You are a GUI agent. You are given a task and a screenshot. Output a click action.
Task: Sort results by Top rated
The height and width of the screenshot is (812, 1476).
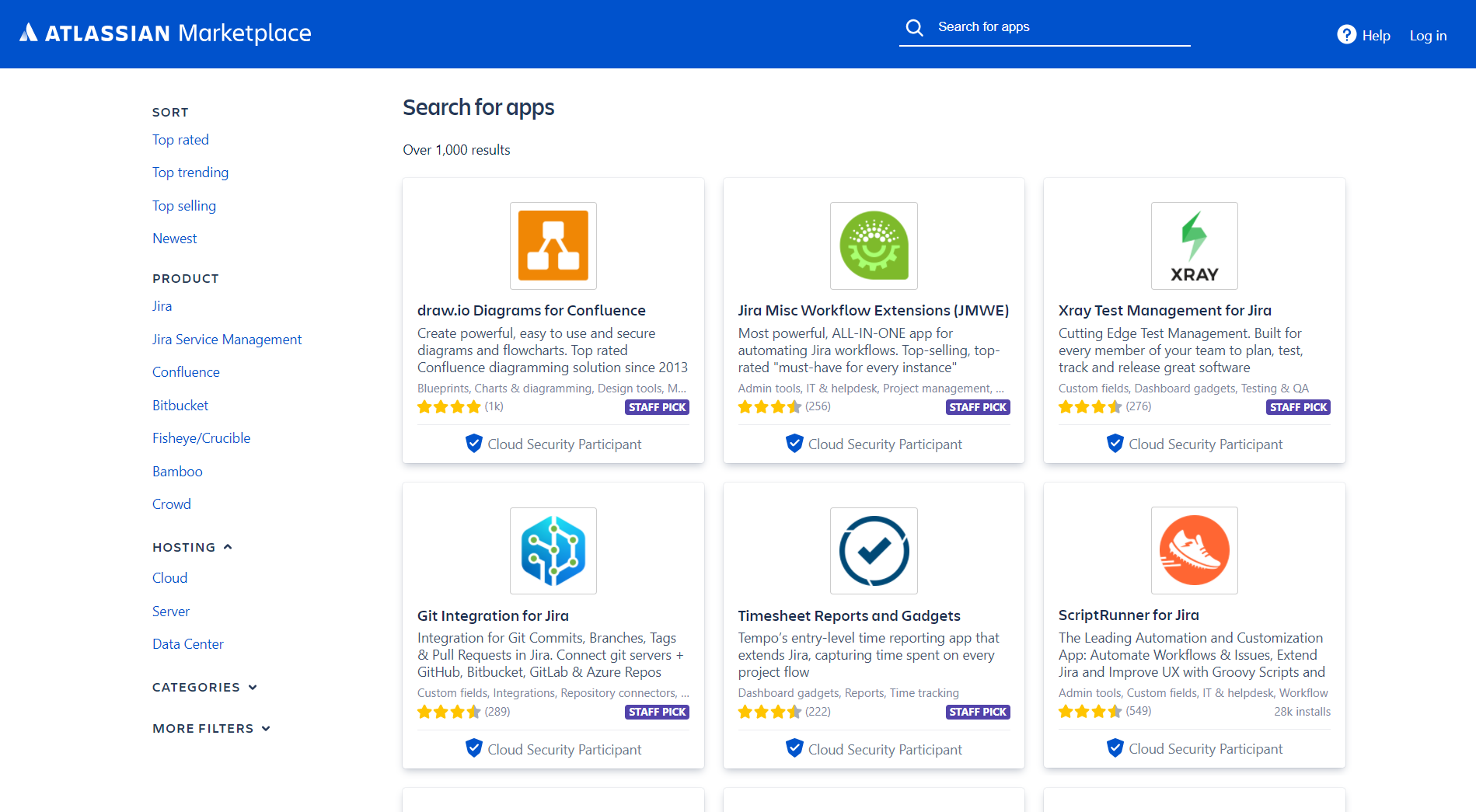[x=180, y=140]
